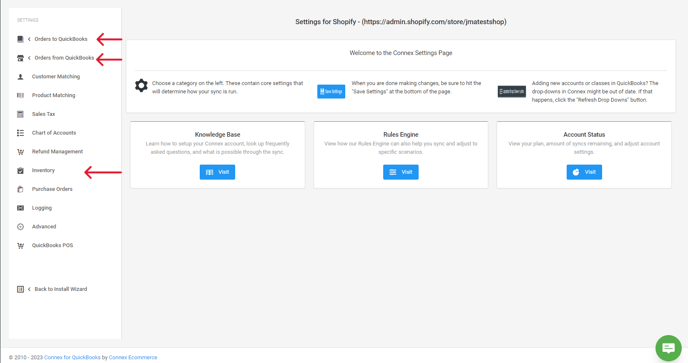This screenshot has height=363, width=688.
Task: Open Orders from QuickBooks settings
Action: [64, 58]
